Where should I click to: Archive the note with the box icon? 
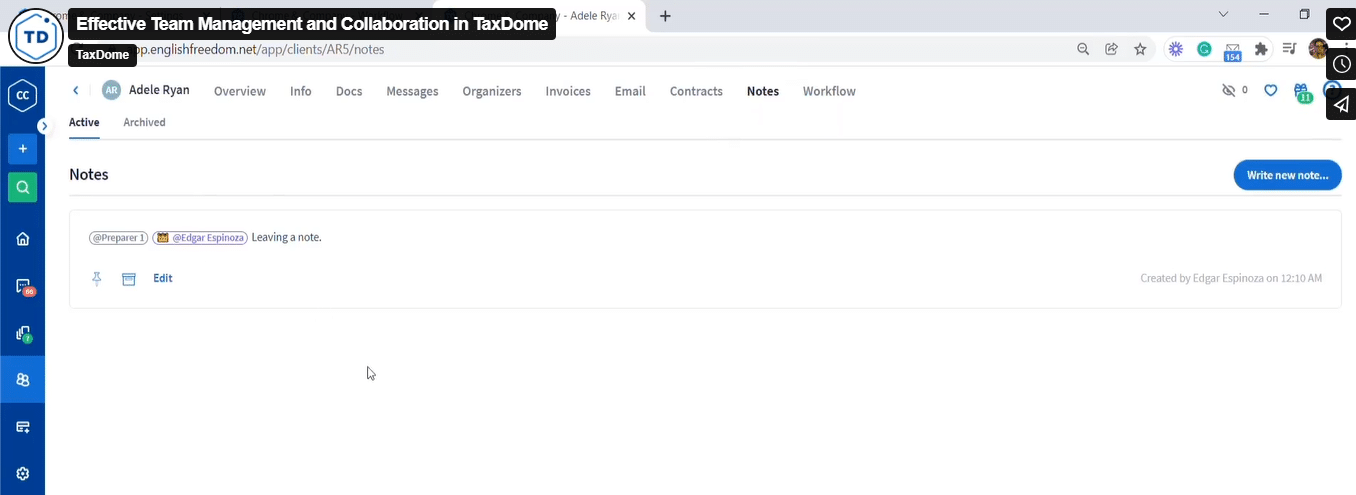[x=129, y=279]
